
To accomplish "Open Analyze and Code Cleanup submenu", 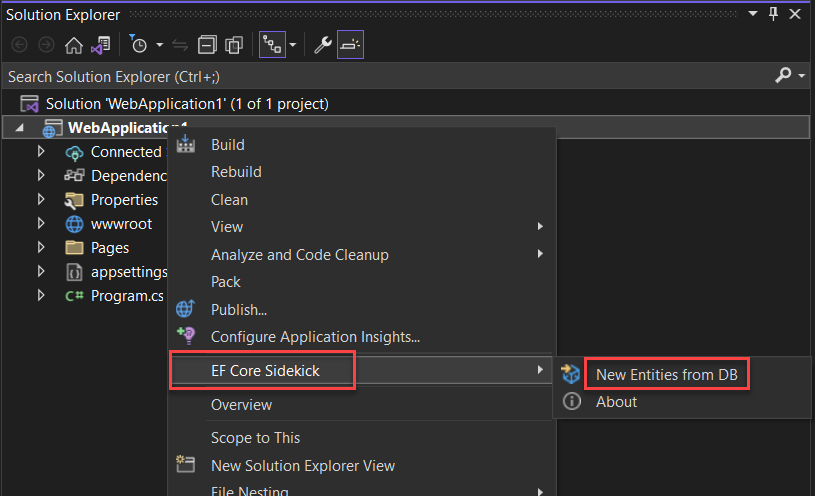I will (x=362, y=254).
